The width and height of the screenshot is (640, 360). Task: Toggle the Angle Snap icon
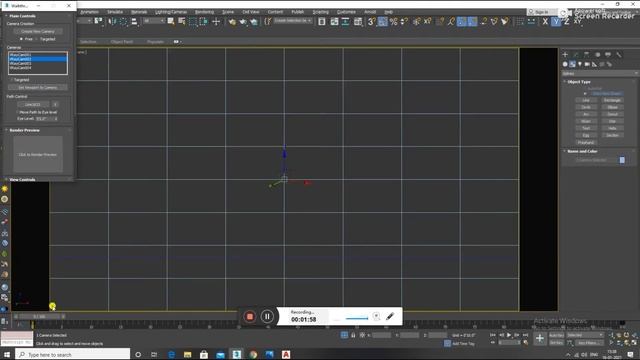[x=382, y=21]
